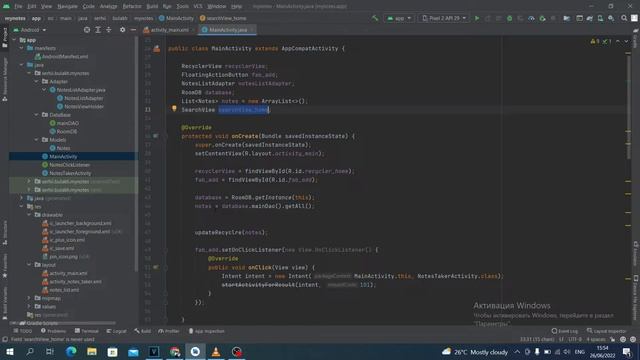Collapse the DataBase package

pyautogui.click(x=37, y=115)
